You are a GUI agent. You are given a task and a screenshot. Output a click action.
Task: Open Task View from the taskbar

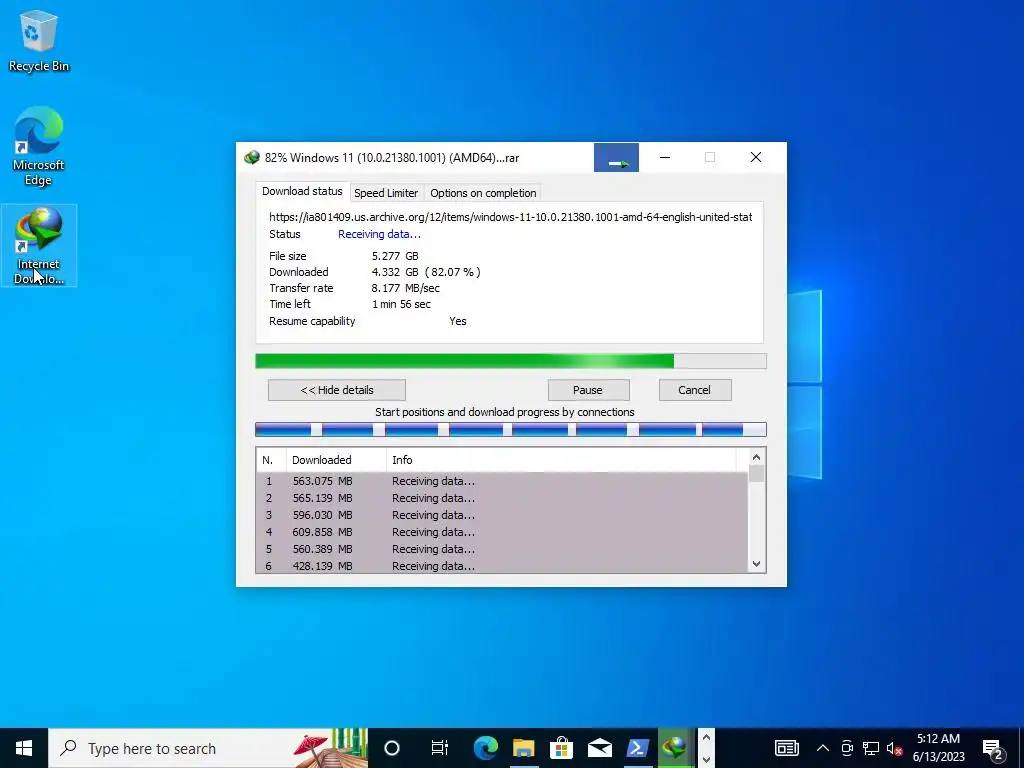440,748
